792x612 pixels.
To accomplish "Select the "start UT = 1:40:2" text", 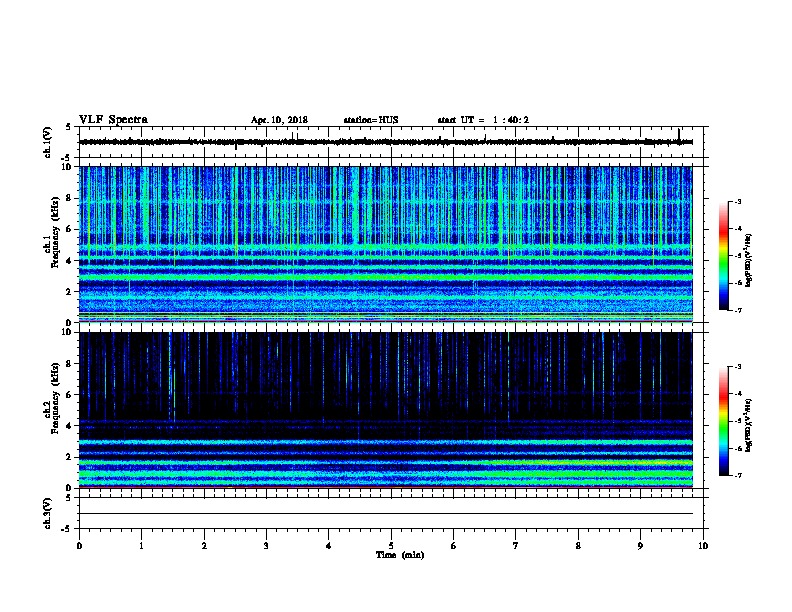I will click(483, 120).
